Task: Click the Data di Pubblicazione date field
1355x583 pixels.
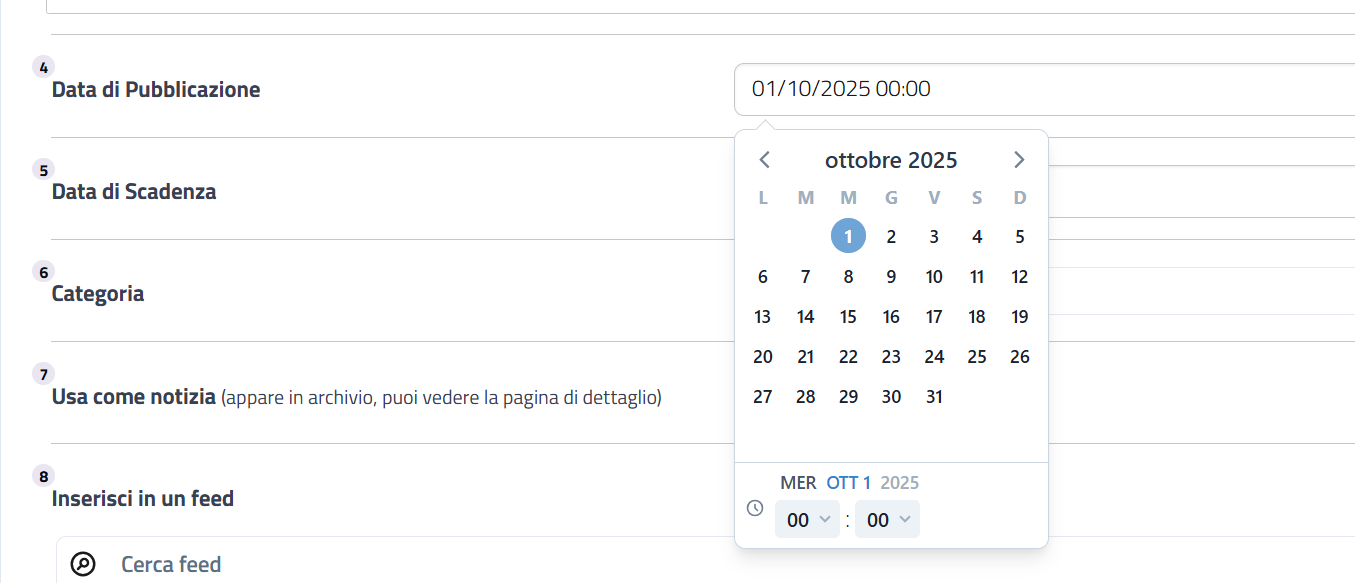Action: [1040, 90]
